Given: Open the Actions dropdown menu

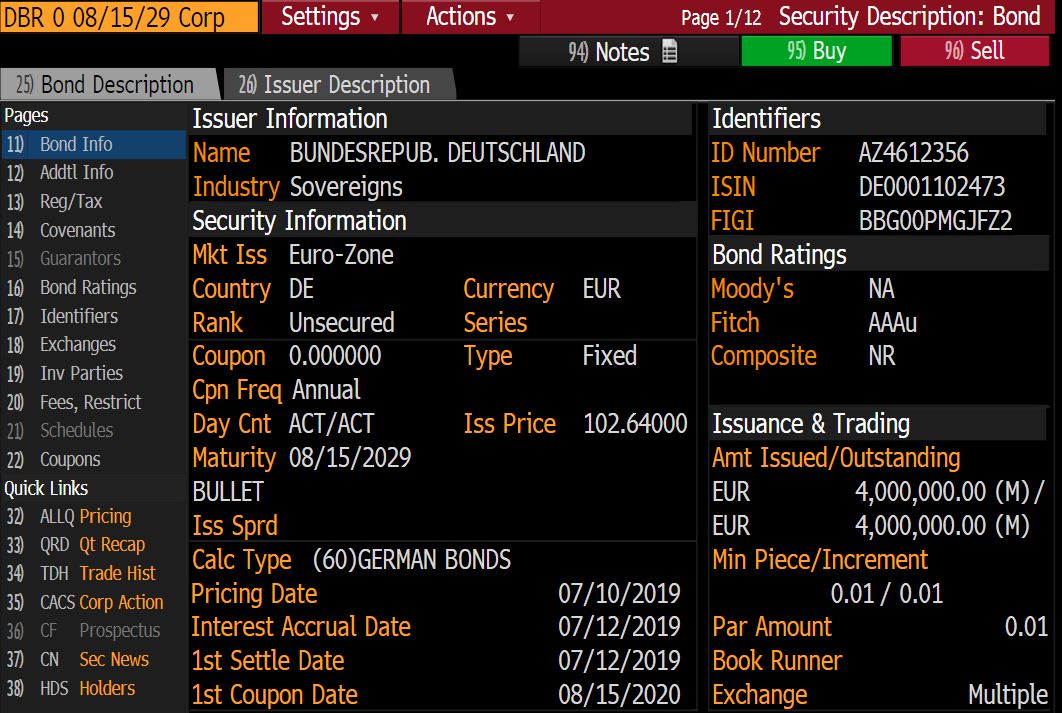Looking at the screenshot, I should pos(471,16).
